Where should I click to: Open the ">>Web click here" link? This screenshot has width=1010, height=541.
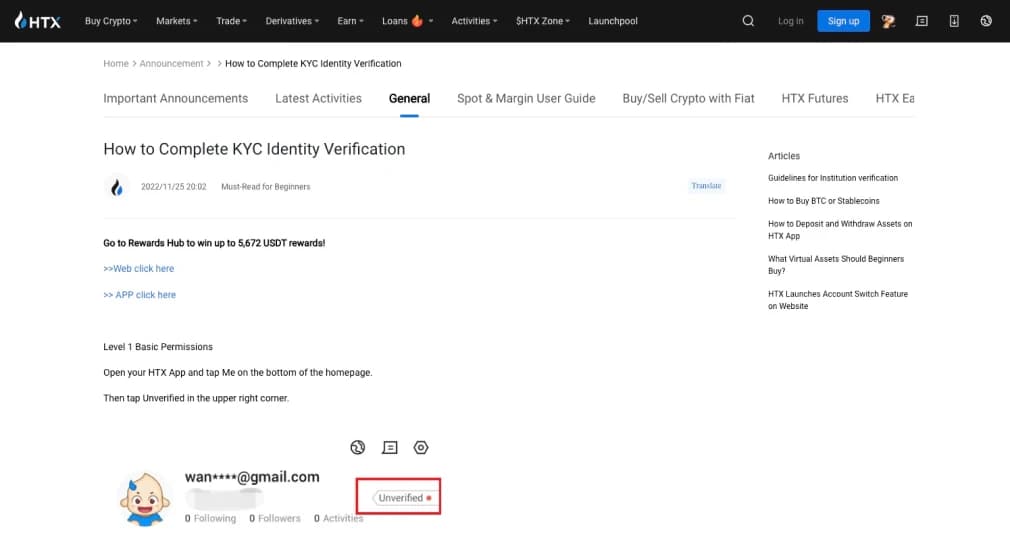138,269
